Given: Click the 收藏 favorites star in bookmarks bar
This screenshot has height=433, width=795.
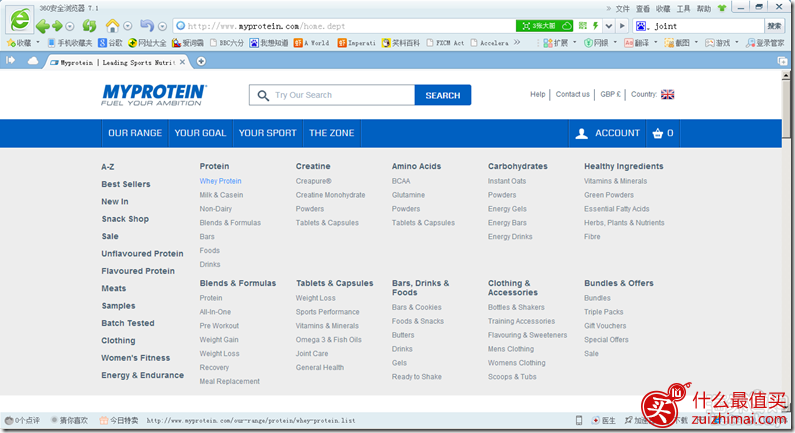Looking at the screenshot, I should click(19, 43).
